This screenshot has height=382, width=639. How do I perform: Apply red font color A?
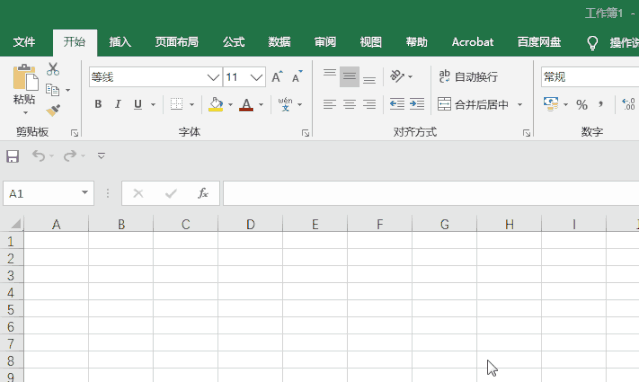pos(246,104)
